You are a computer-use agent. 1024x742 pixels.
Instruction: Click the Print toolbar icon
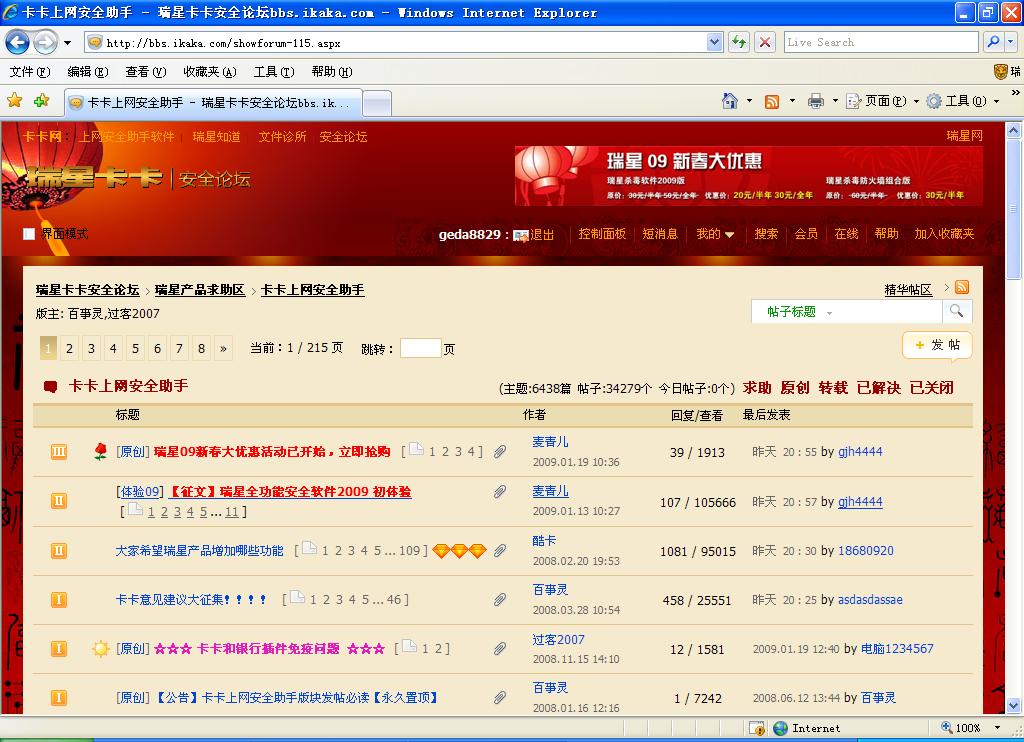(x=815, y=101)
